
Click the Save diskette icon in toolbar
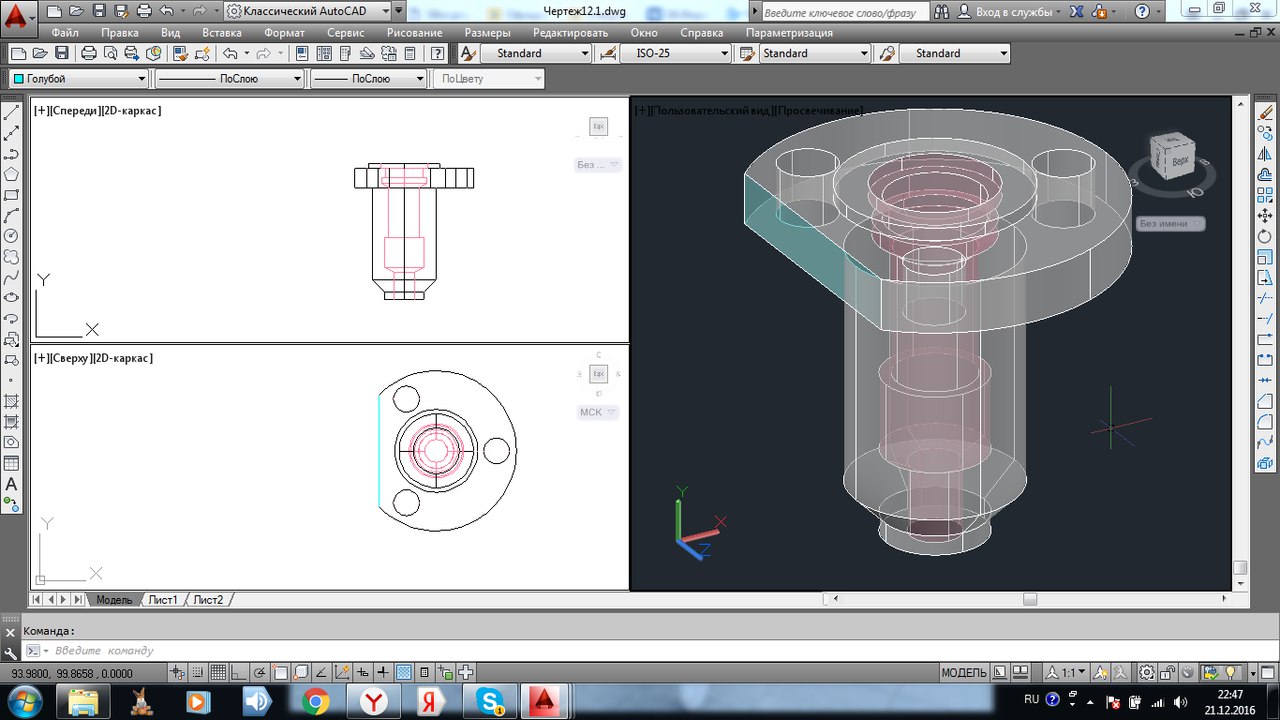click(x=62, y=53)
